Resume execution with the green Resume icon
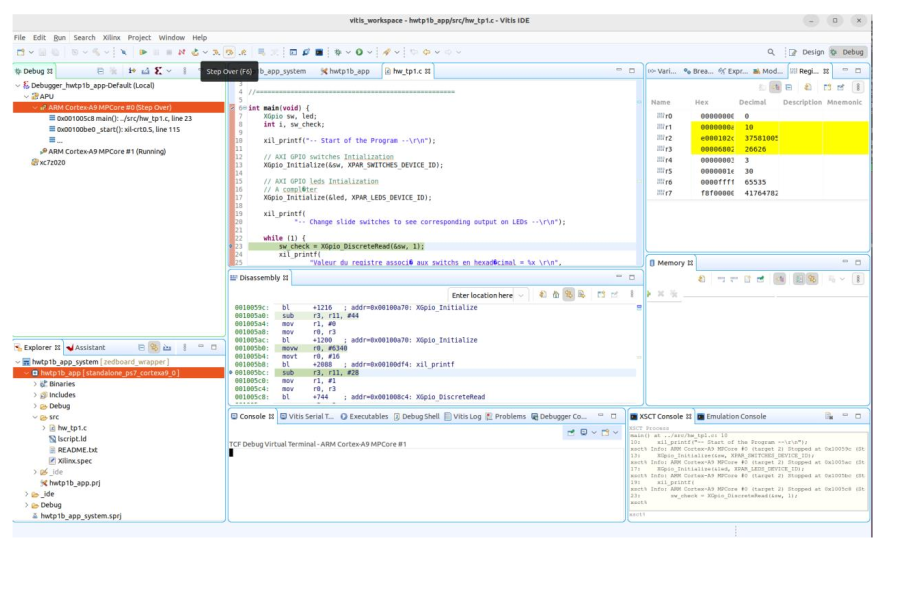900x598 pixels. [143, 52]
